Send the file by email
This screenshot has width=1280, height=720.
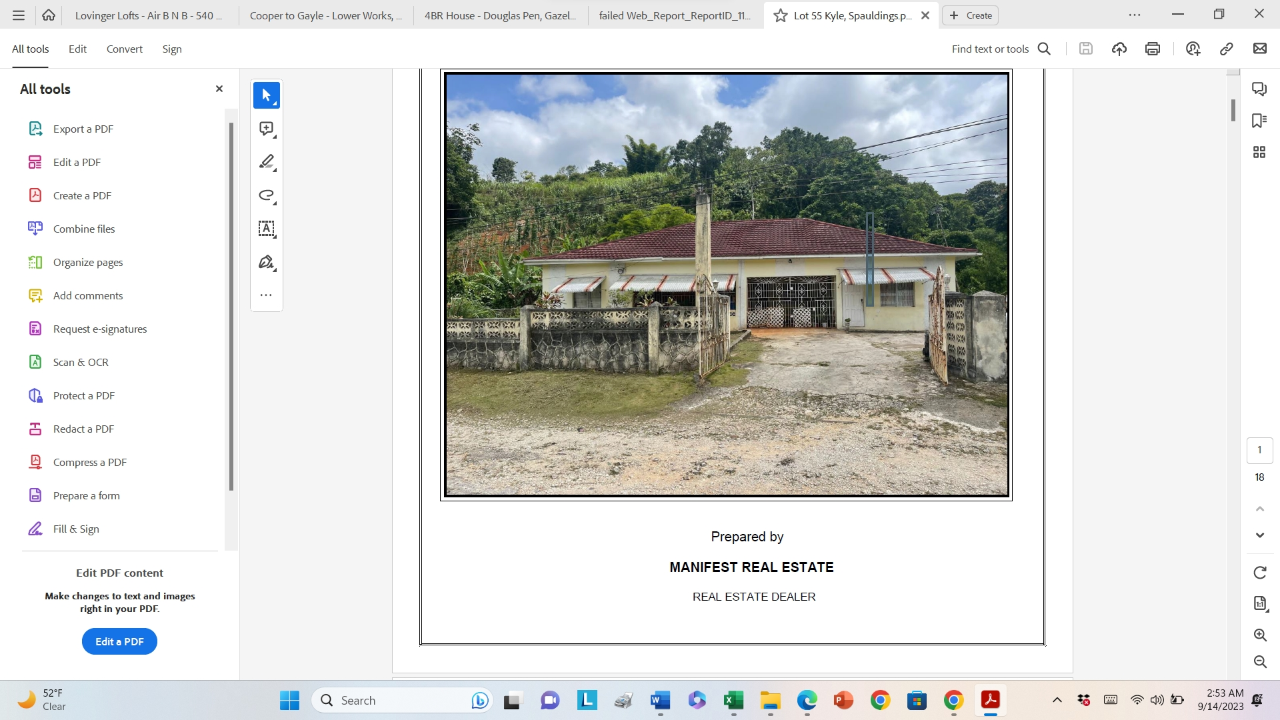click(1260, 49)
